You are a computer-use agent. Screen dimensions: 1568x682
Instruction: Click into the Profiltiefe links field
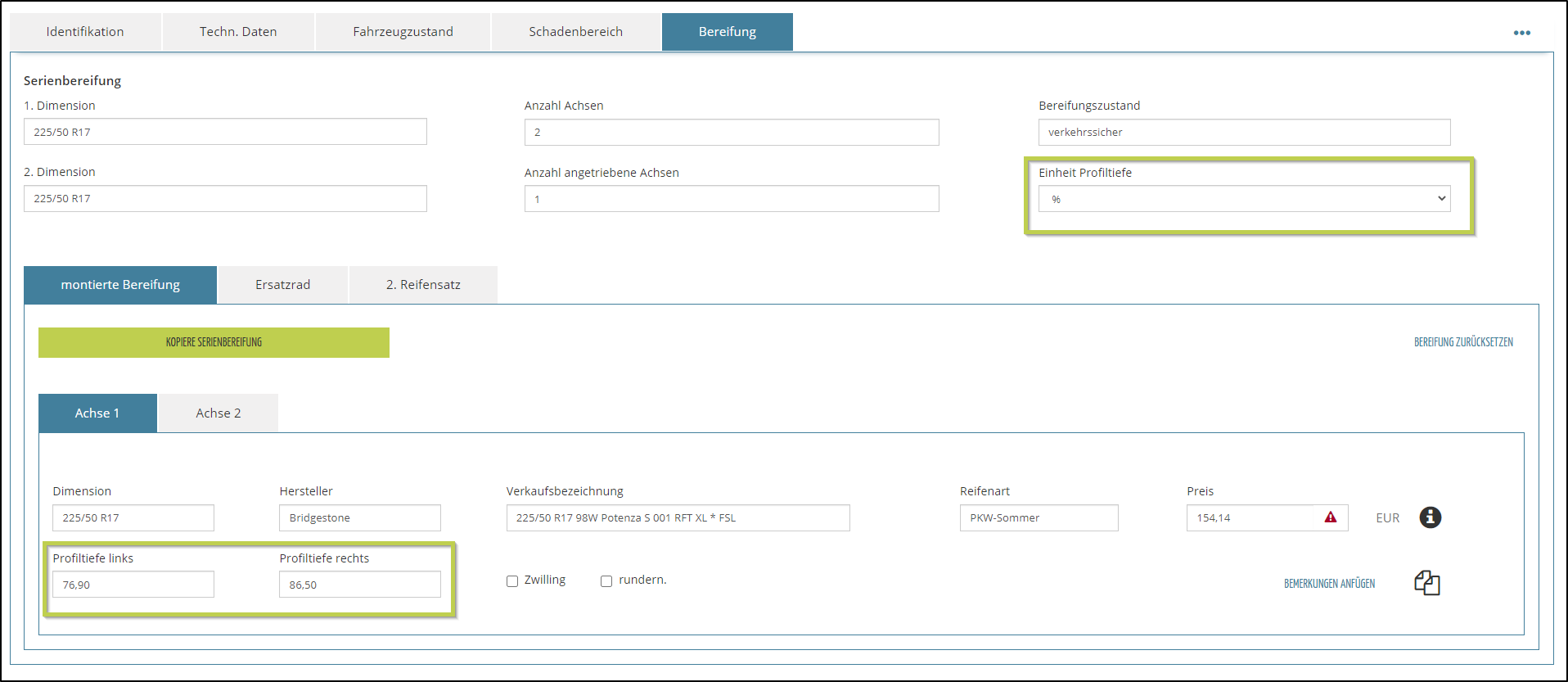133,585
